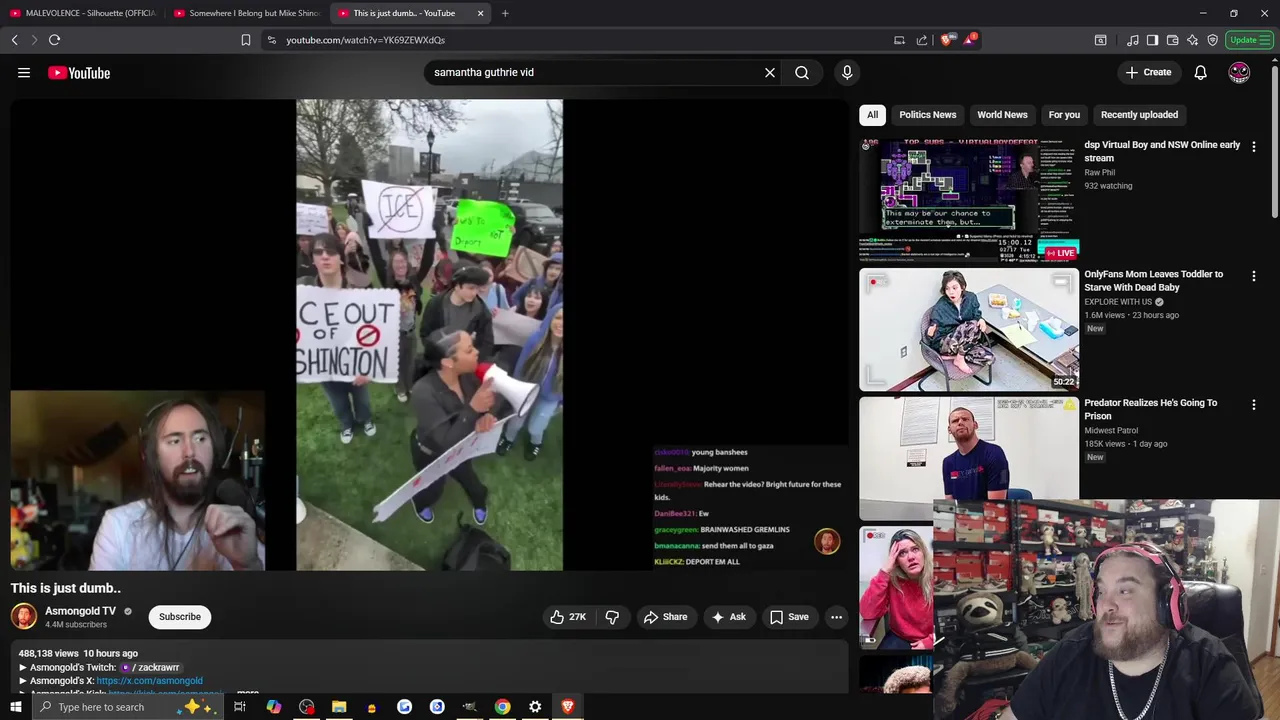Open the Asmongold TV channel name
This screenshot has width=1280, height=720.
[x=80, y=611]
